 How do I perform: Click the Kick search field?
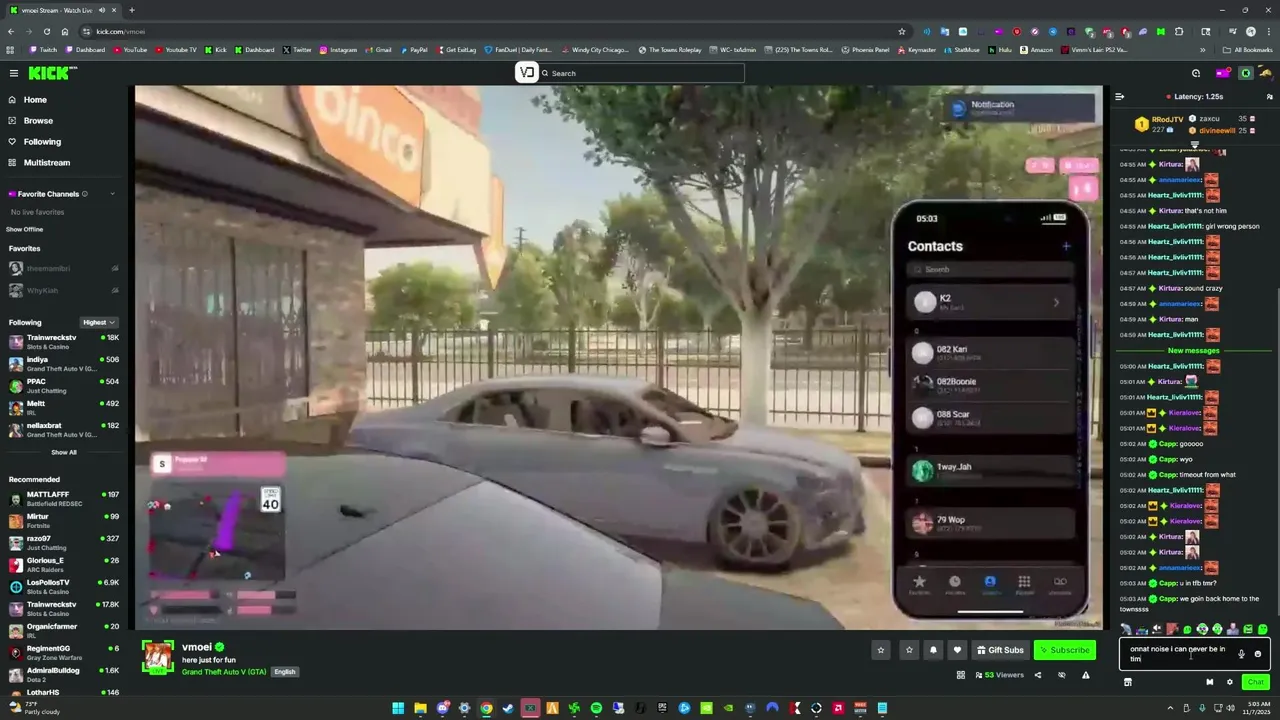coord(640,73)
